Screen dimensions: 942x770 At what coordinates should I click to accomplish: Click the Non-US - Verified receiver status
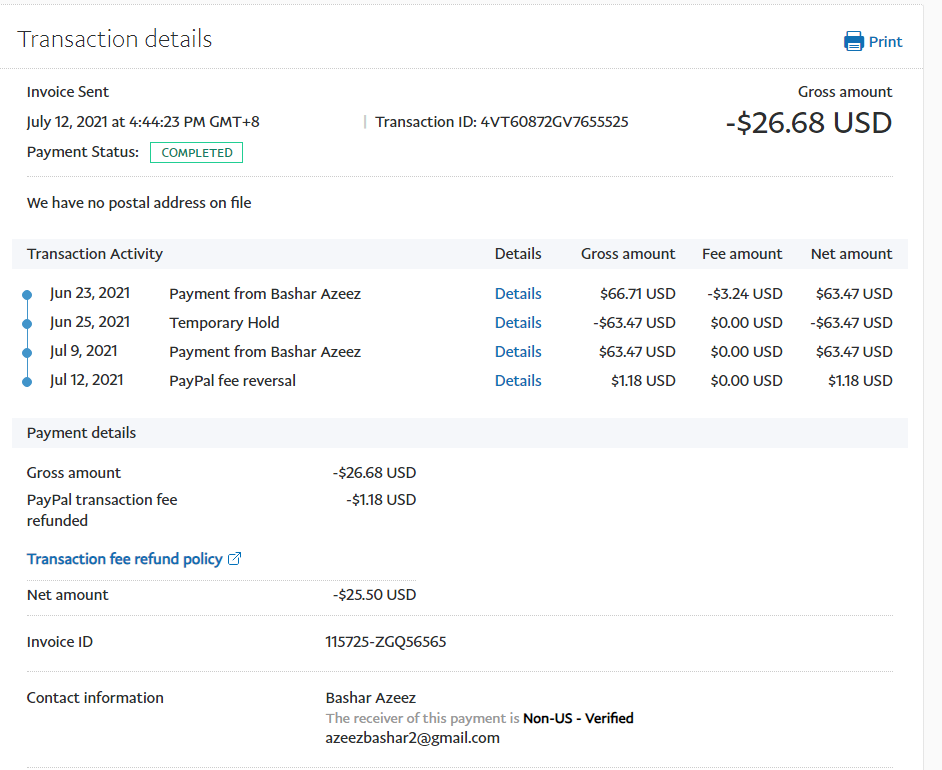pos(578,718)
